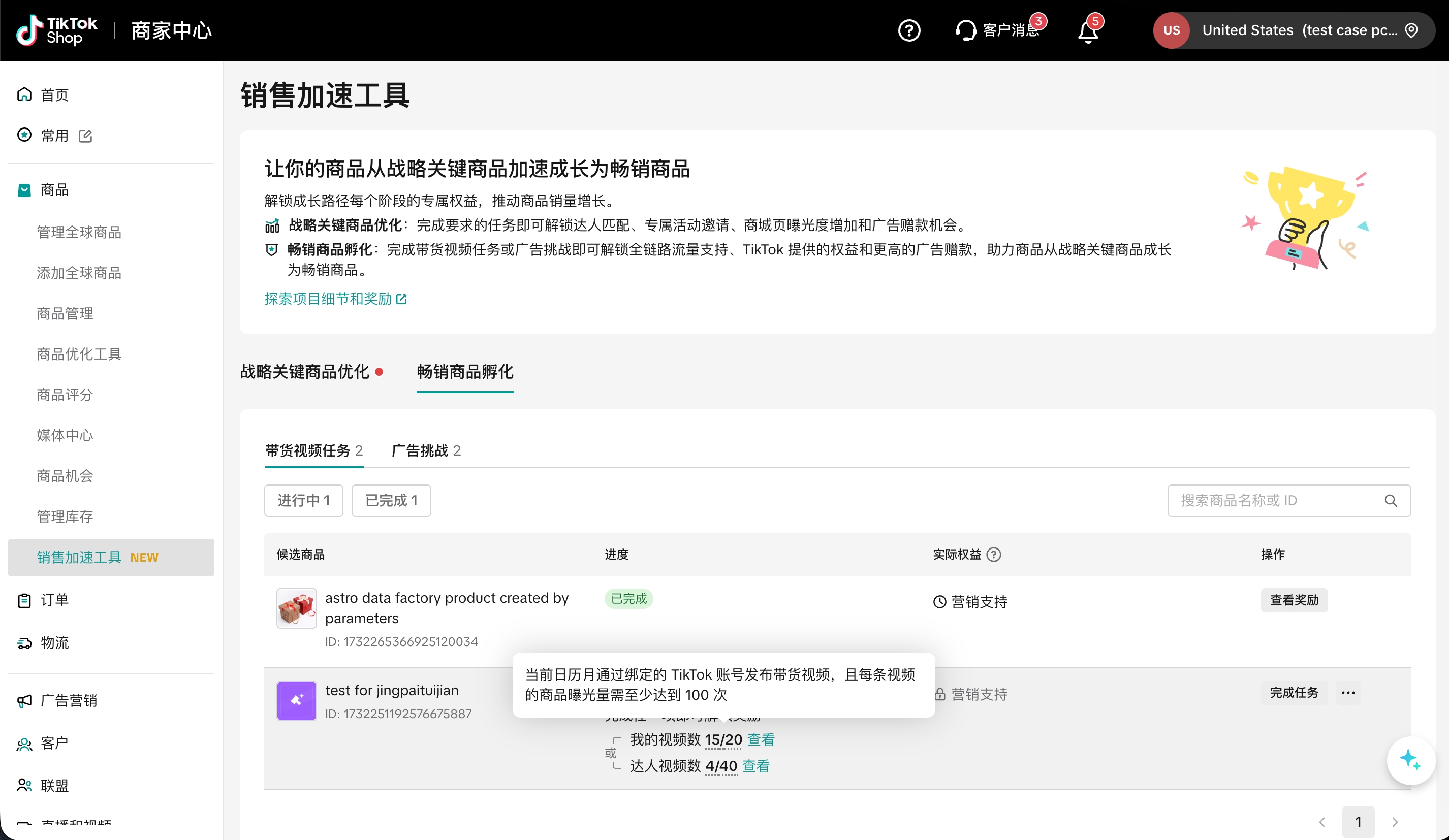Click the 查看奖励 button
This screenshot has height=840, width=1449.
(x=1294, y=600)
